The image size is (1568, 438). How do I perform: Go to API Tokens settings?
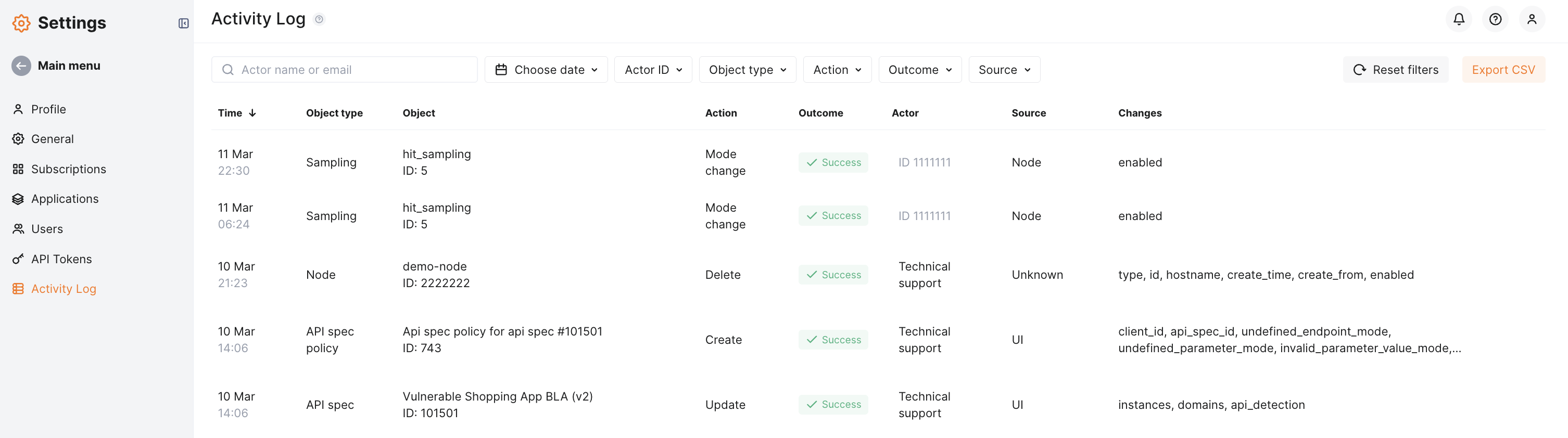[x=61, y=259]
